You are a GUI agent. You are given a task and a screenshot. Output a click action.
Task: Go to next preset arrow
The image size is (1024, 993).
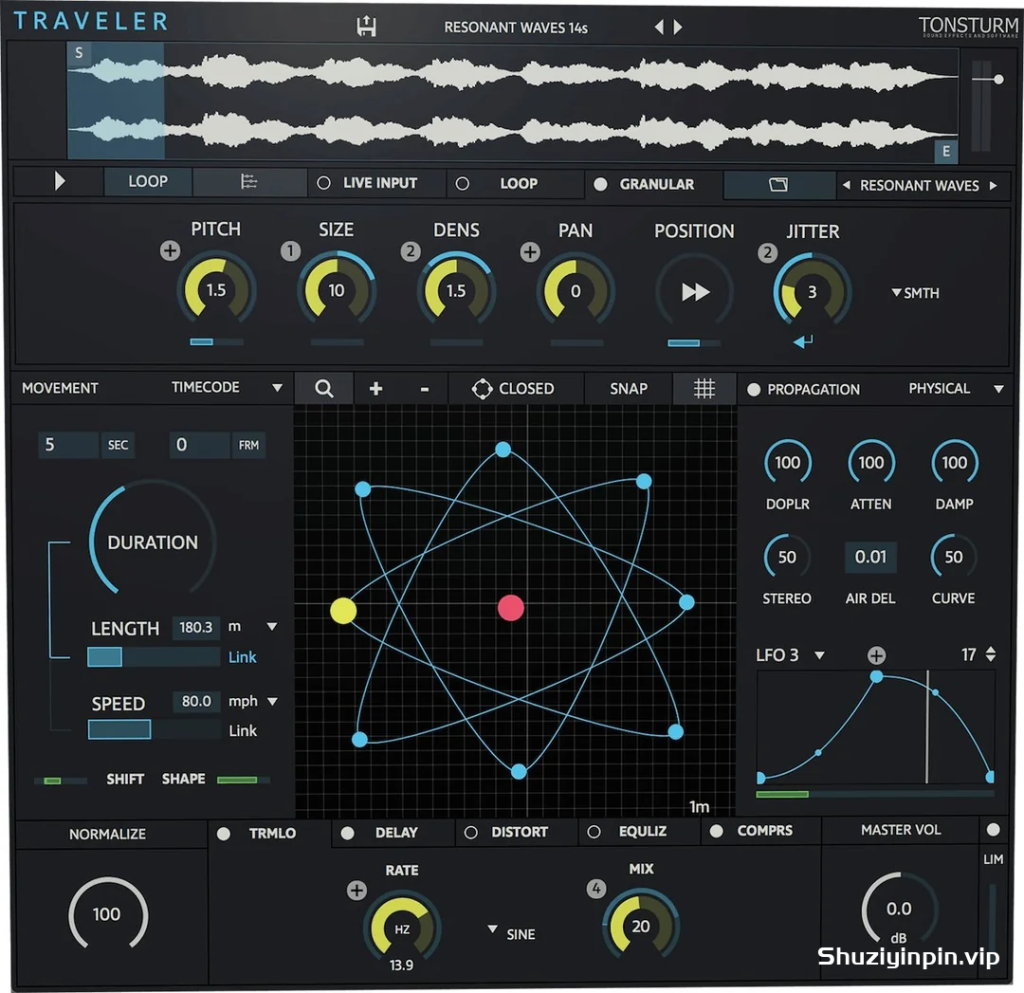(x=678, y=27)
